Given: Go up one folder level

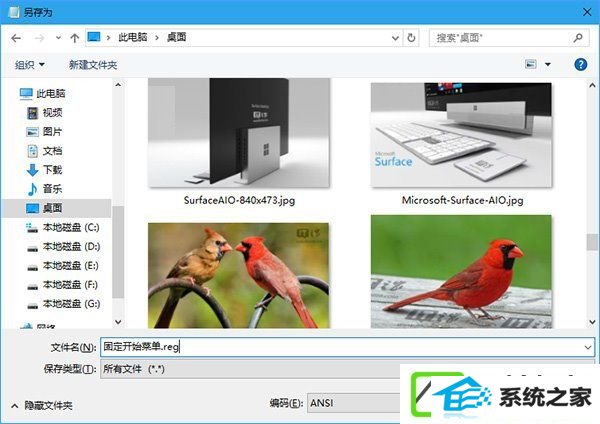Looking at the screenshot, I should coord(75,38).
